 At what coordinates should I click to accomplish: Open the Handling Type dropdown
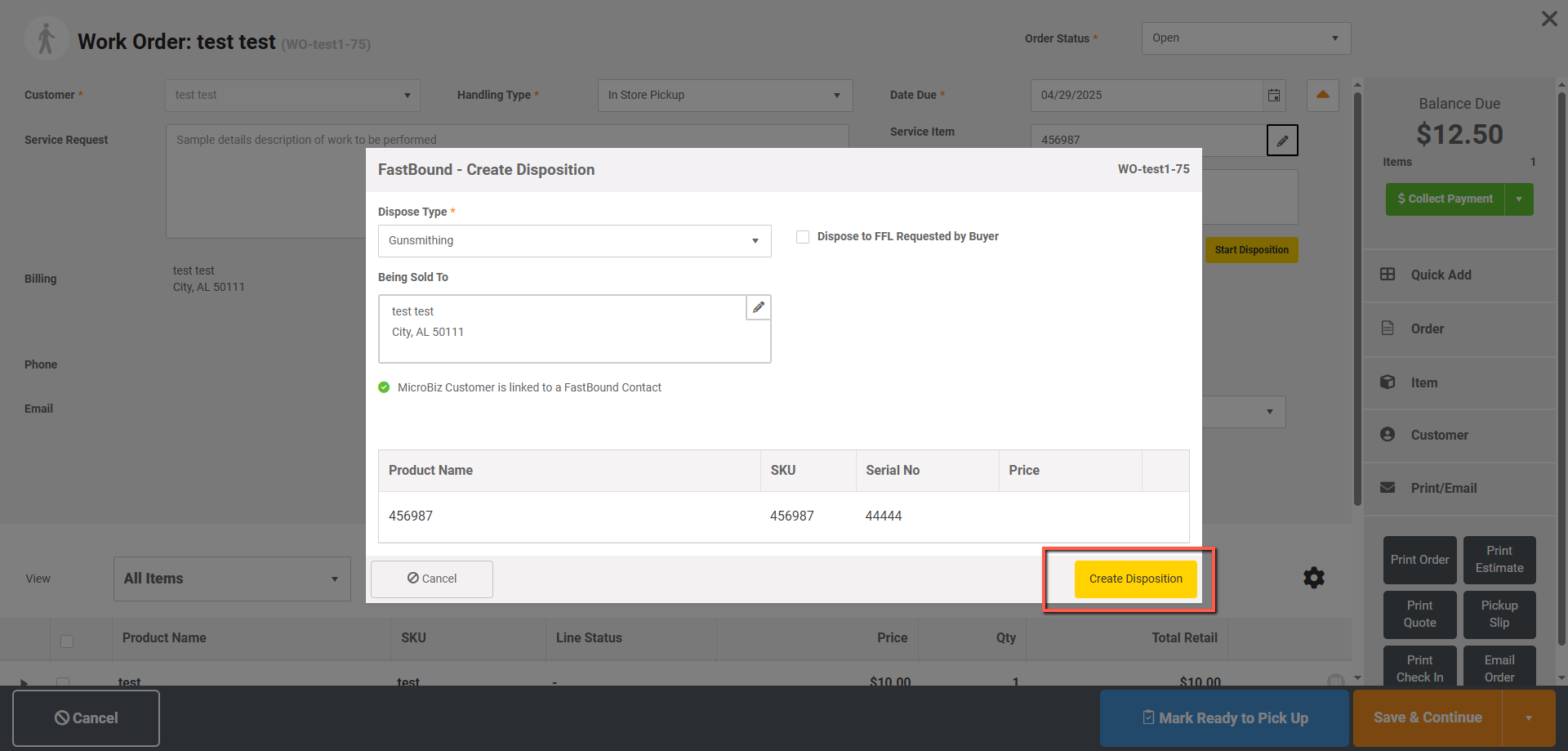coord(725,95)
